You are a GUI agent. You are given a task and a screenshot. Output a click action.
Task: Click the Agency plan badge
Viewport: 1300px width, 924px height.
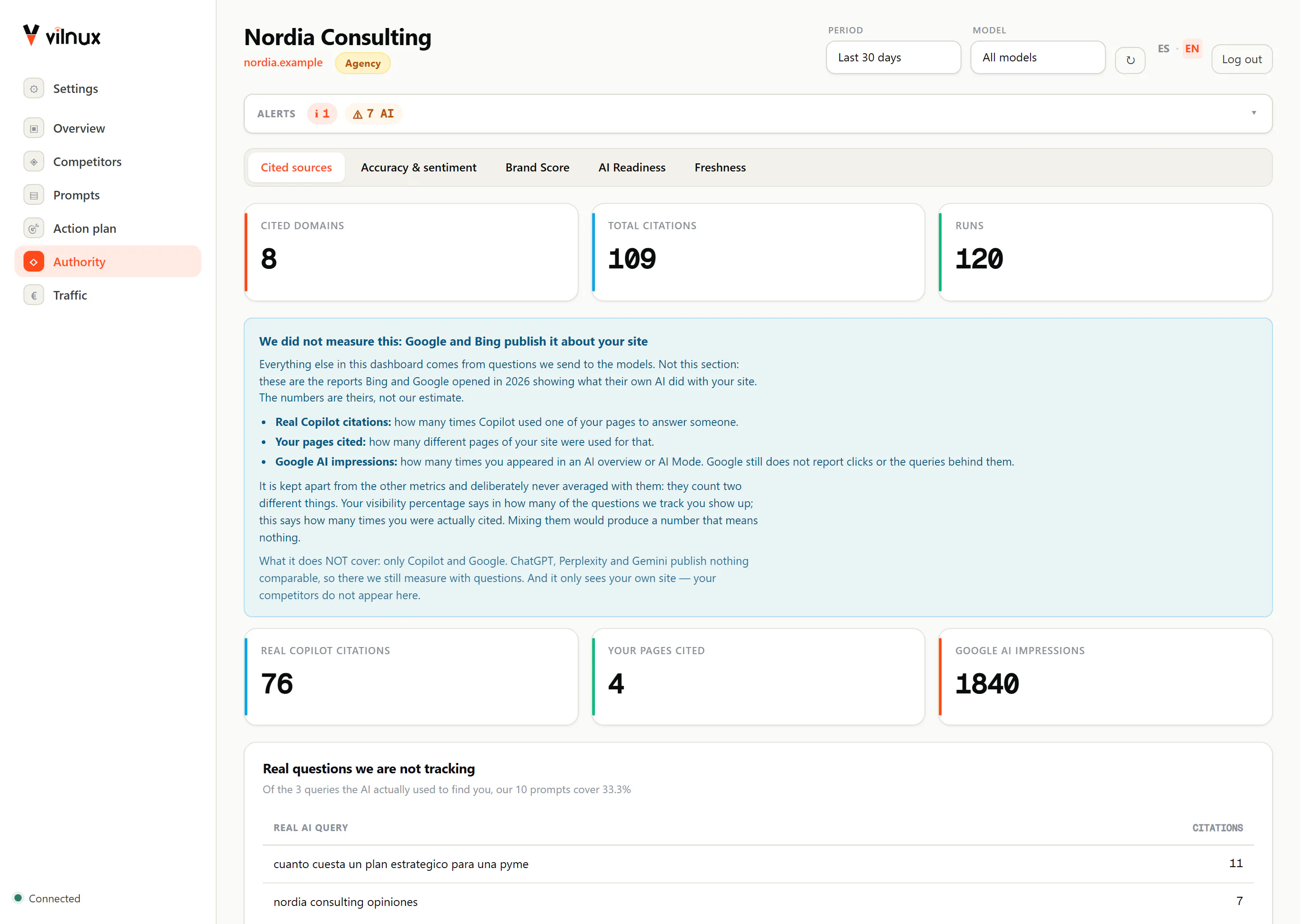[362, 63]
